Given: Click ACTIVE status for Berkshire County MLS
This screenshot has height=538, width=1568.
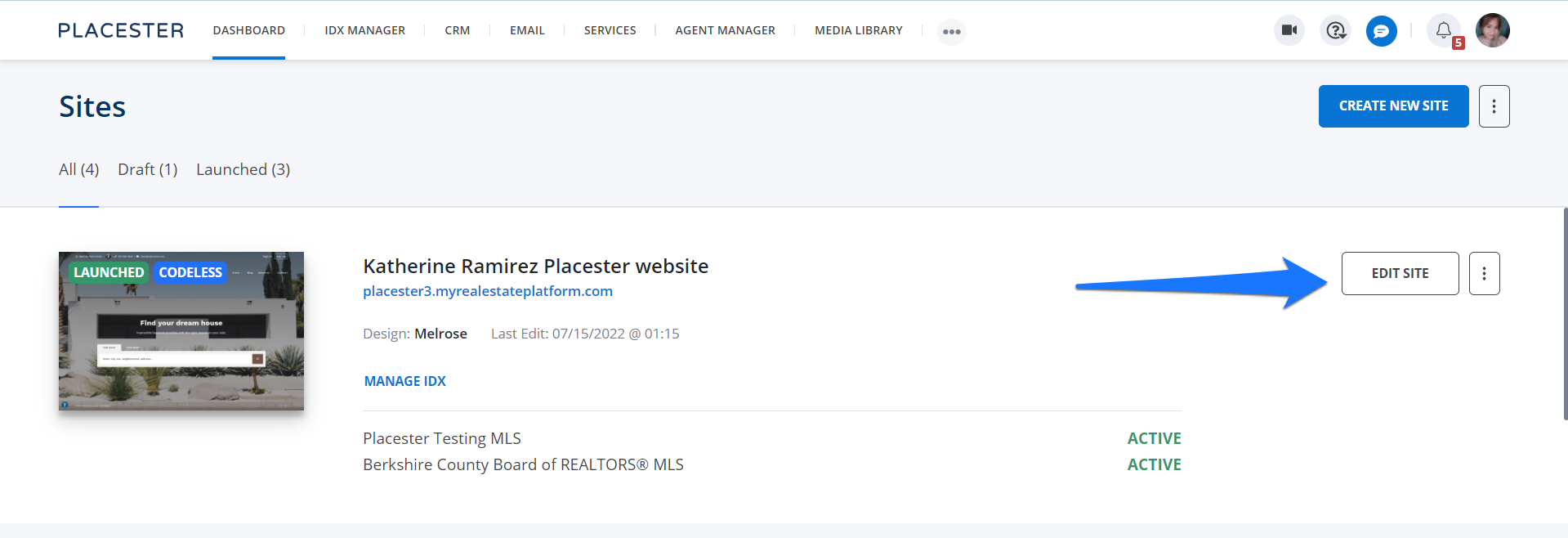Looking at the screenshot, I should point(1154,464).
